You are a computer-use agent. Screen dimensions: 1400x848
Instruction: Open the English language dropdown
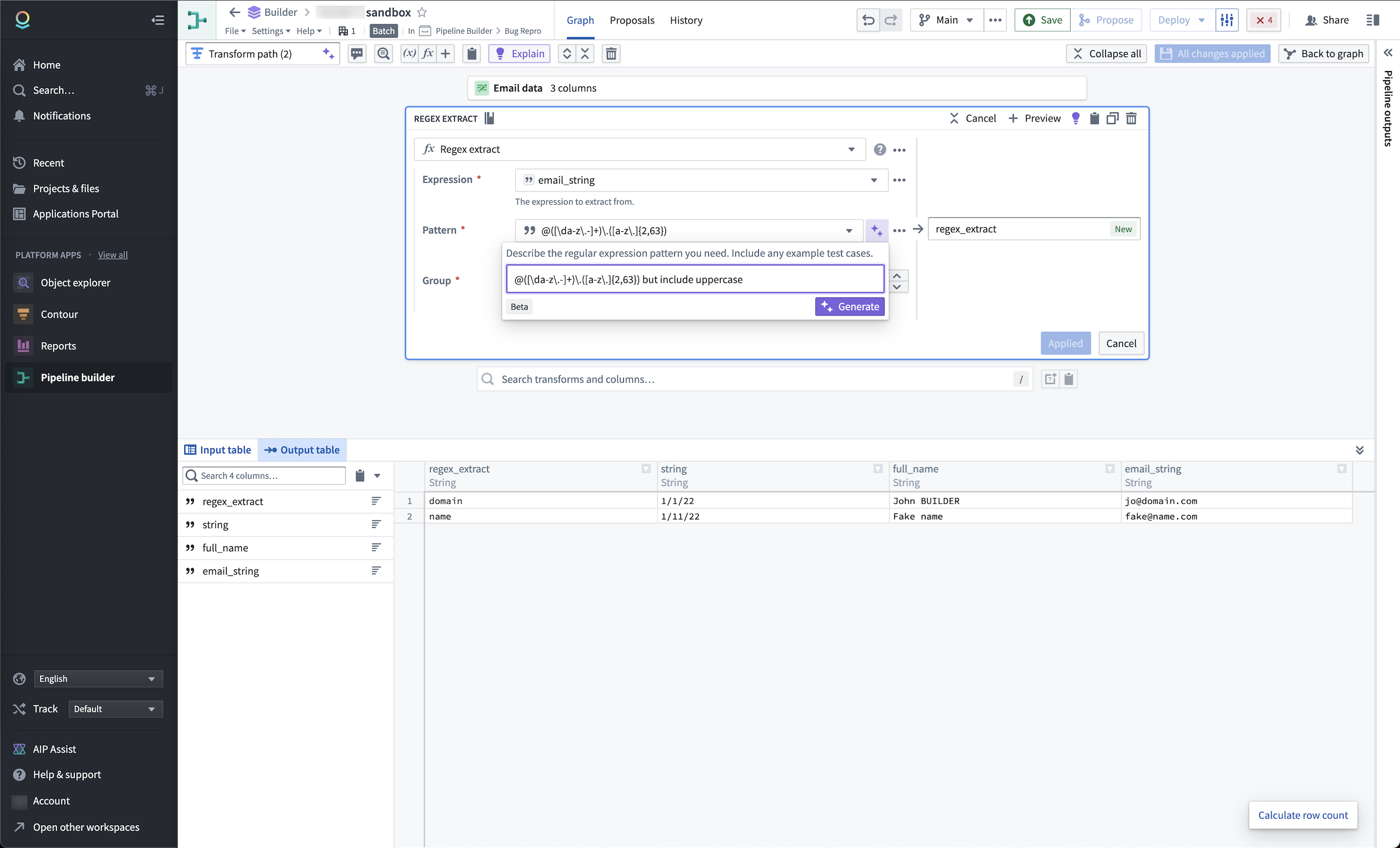(x=99, y=679)
